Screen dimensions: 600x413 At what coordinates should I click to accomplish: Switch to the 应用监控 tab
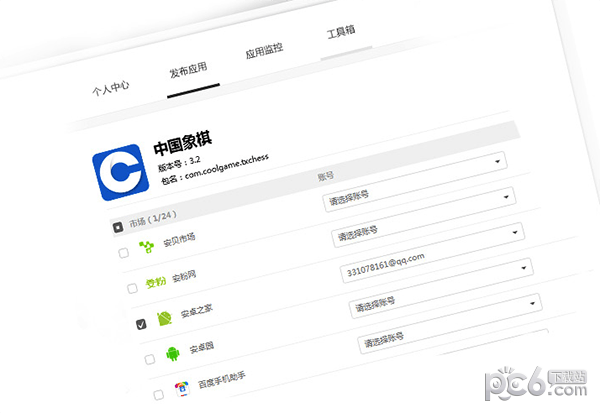[x=264, y=51]
